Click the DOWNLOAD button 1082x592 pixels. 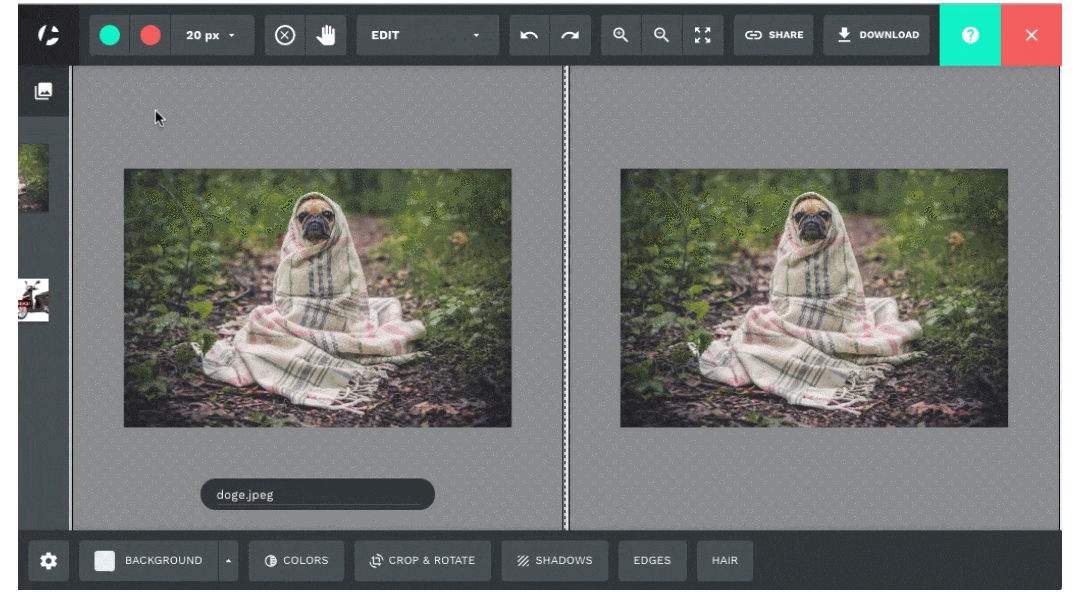coord(877,35)
